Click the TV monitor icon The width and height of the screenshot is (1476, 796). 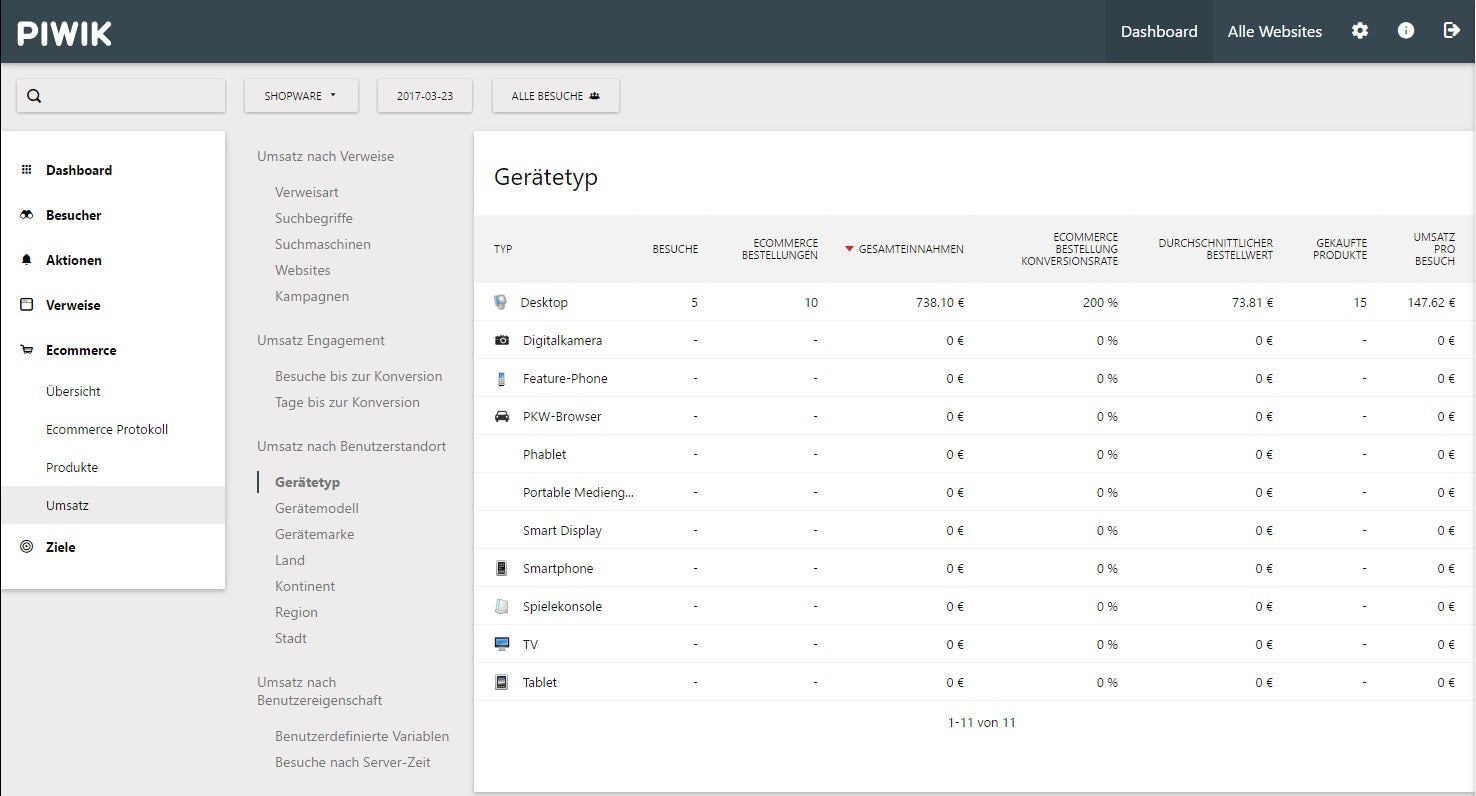tap(502, 644)
